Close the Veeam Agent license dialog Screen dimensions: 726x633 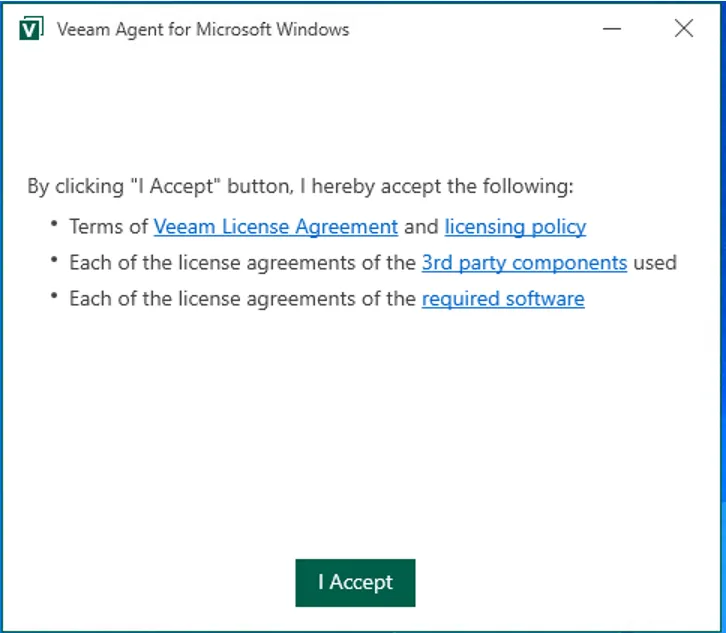coord(684,29)
